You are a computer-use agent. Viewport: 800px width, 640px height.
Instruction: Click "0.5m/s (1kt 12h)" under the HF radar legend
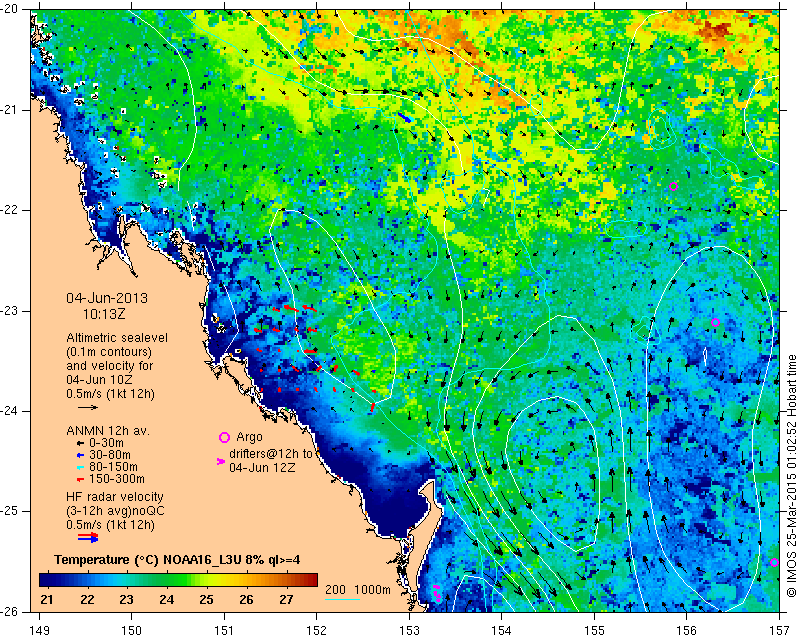click(110, 525)
